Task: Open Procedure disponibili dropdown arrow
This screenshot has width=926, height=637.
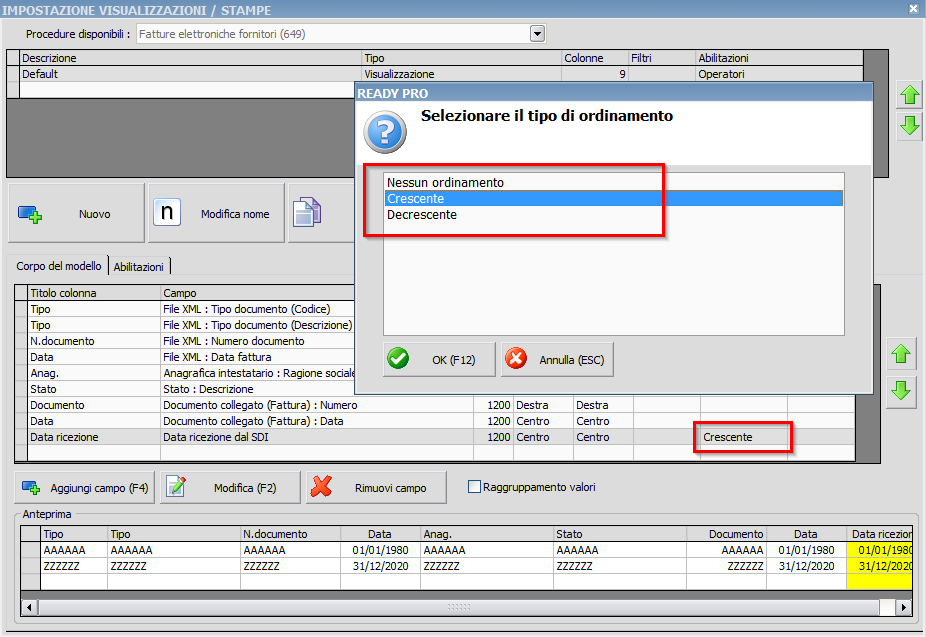Action: coord(537,34)
